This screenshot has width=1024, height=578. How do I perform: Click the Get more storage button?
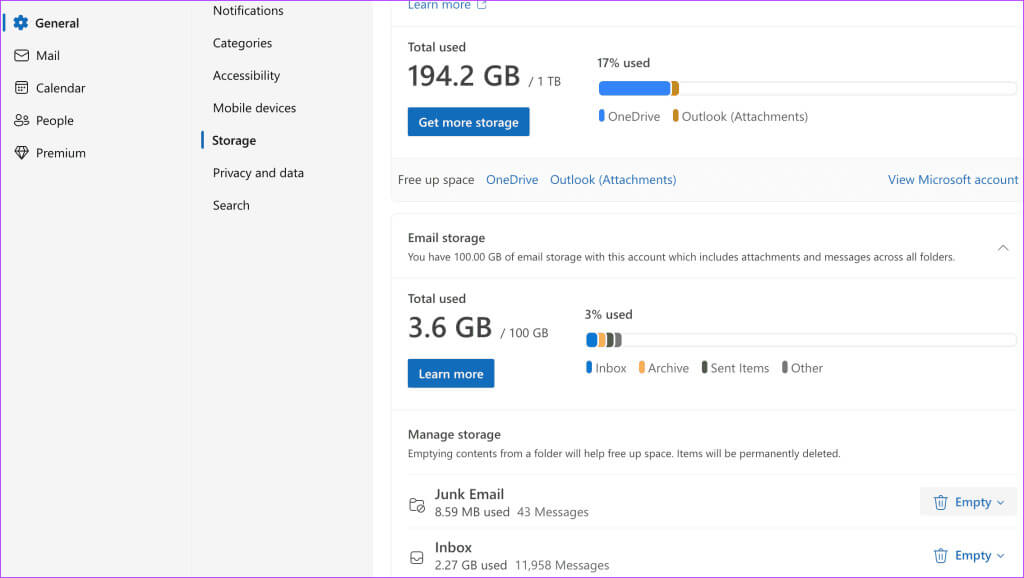468,122
